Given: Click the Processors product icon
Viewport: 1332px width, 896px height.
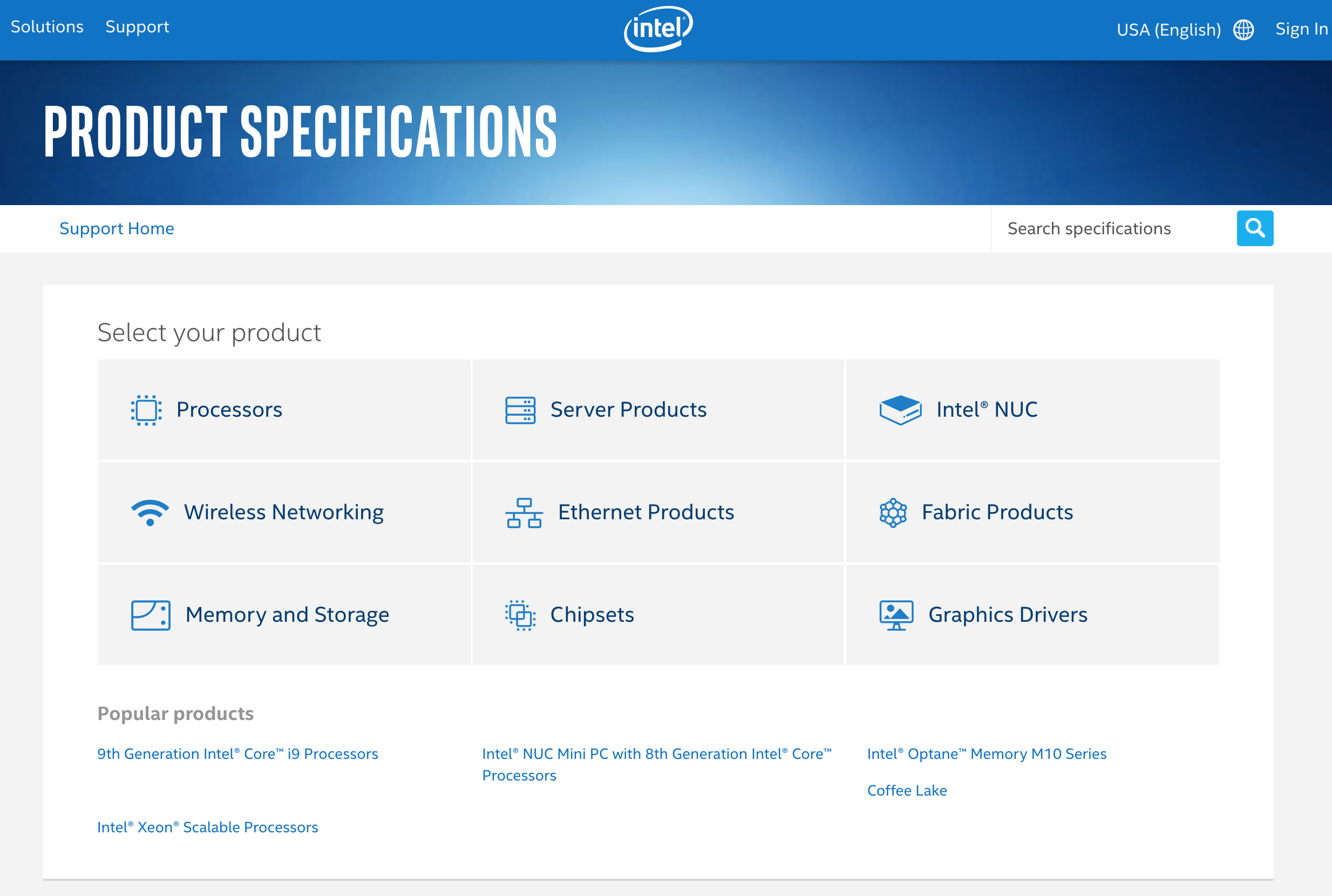Looking at the screenshot, I should tap(147, 409).
